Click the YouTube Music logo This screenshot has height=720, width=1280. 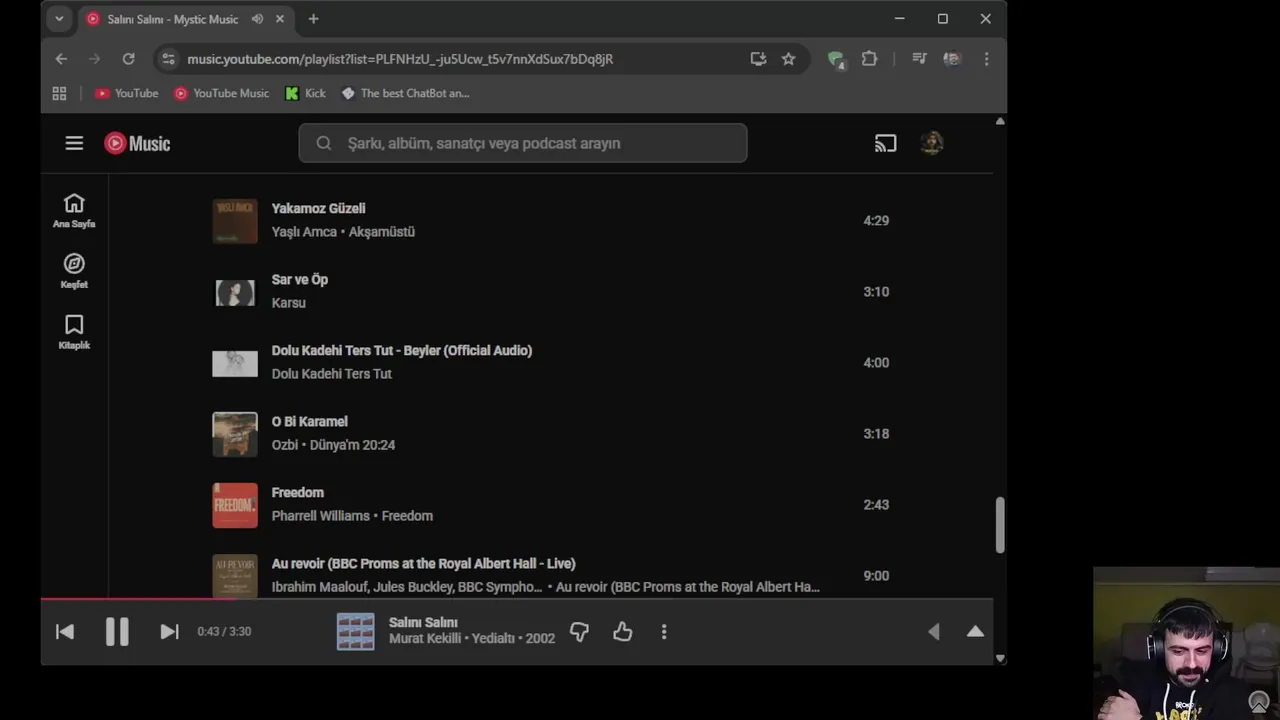click(x=137, y=143)
